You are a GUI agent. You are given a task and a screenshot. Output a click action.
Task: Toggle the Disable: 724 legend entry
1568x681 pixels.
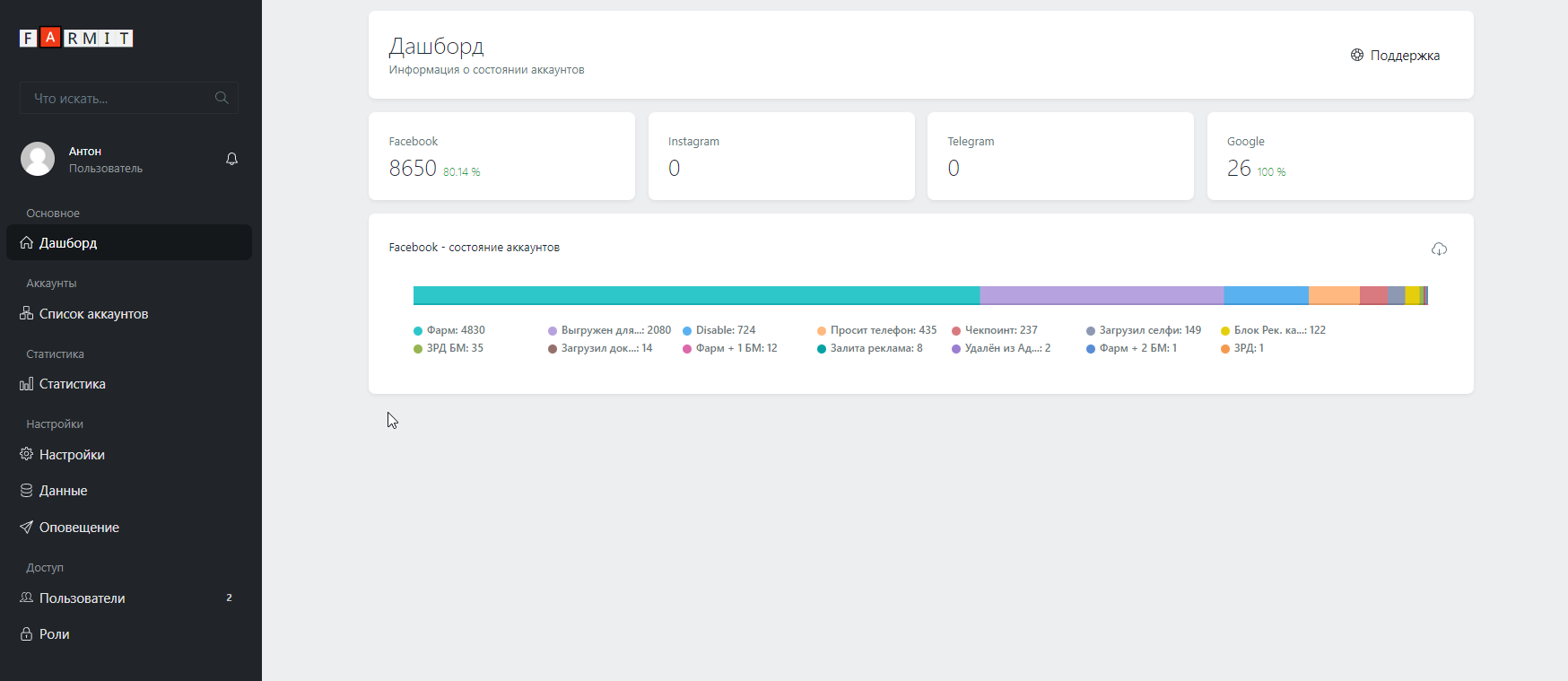pos(719,330)
